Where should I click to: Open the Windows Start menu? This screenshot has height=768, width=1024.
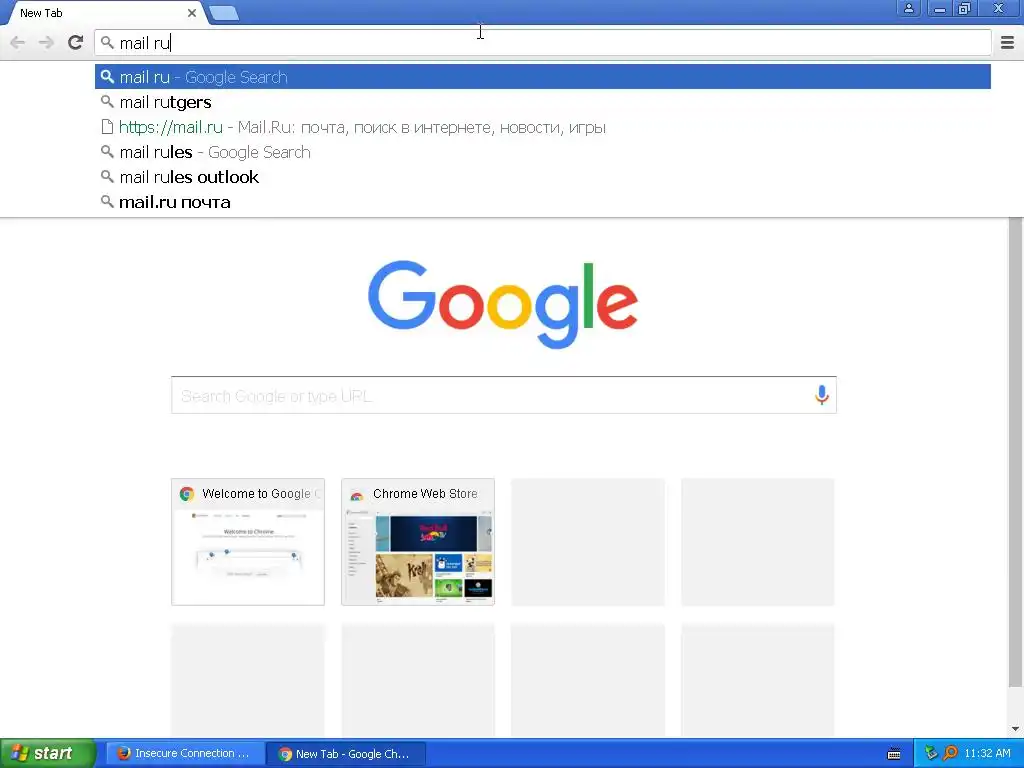47,753
